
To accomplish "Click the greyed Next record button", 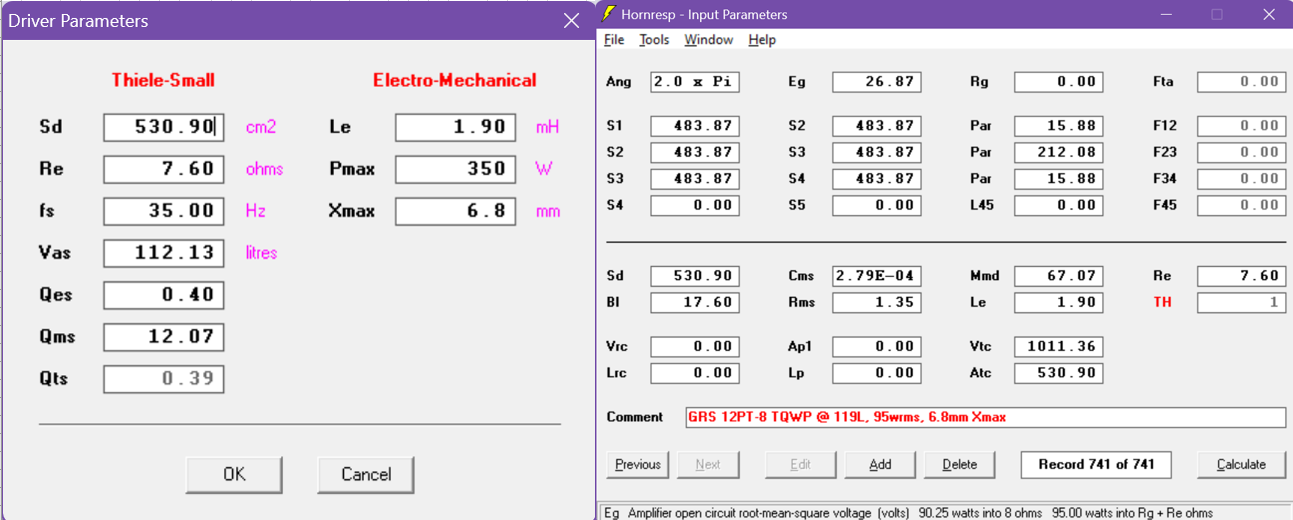I will [708, 464].
